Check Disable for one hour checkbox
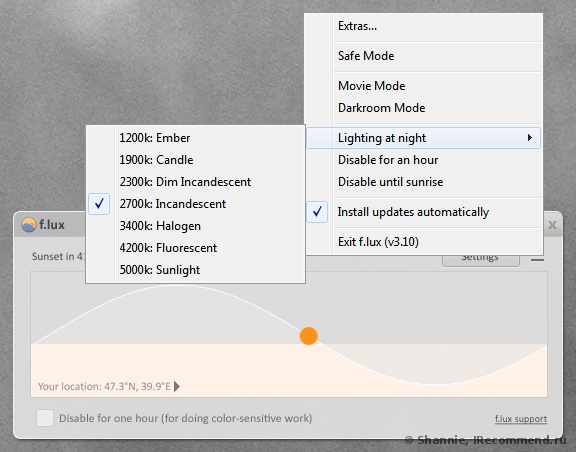576x452 pixels. (45, 418)
